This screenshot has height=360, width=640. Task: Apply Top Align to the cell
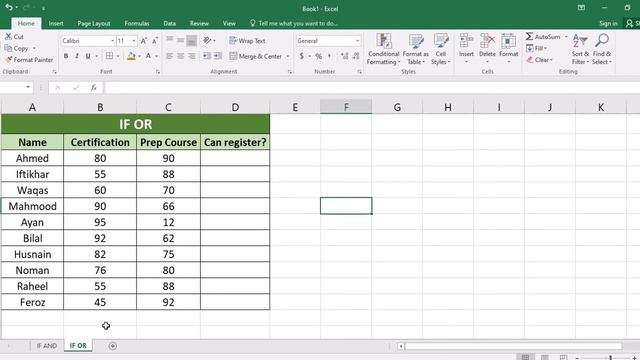[170, 40]
